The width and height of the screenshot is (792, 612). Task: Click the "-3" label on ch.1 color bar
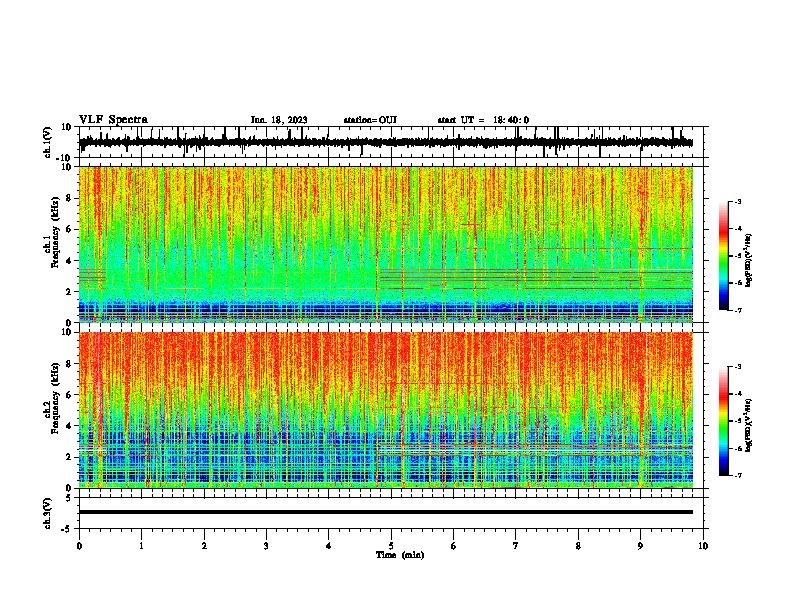738,201
